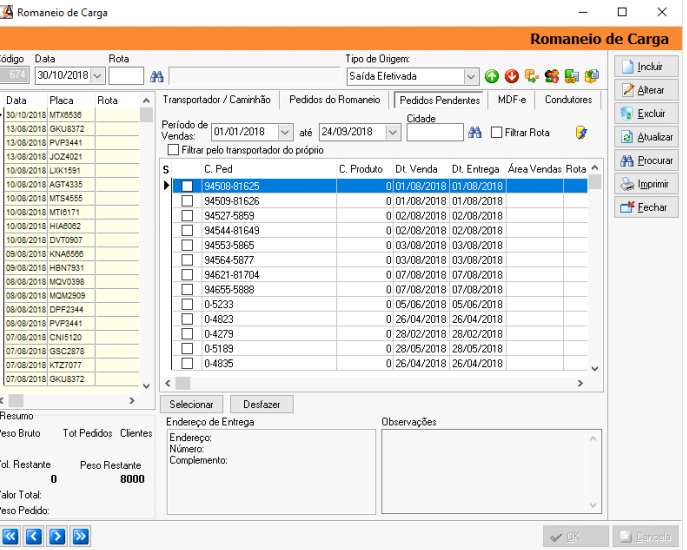Search route with binoculars beside Rota field
Image resolution: width=687 pixels, height=550 pixels.
156,77
